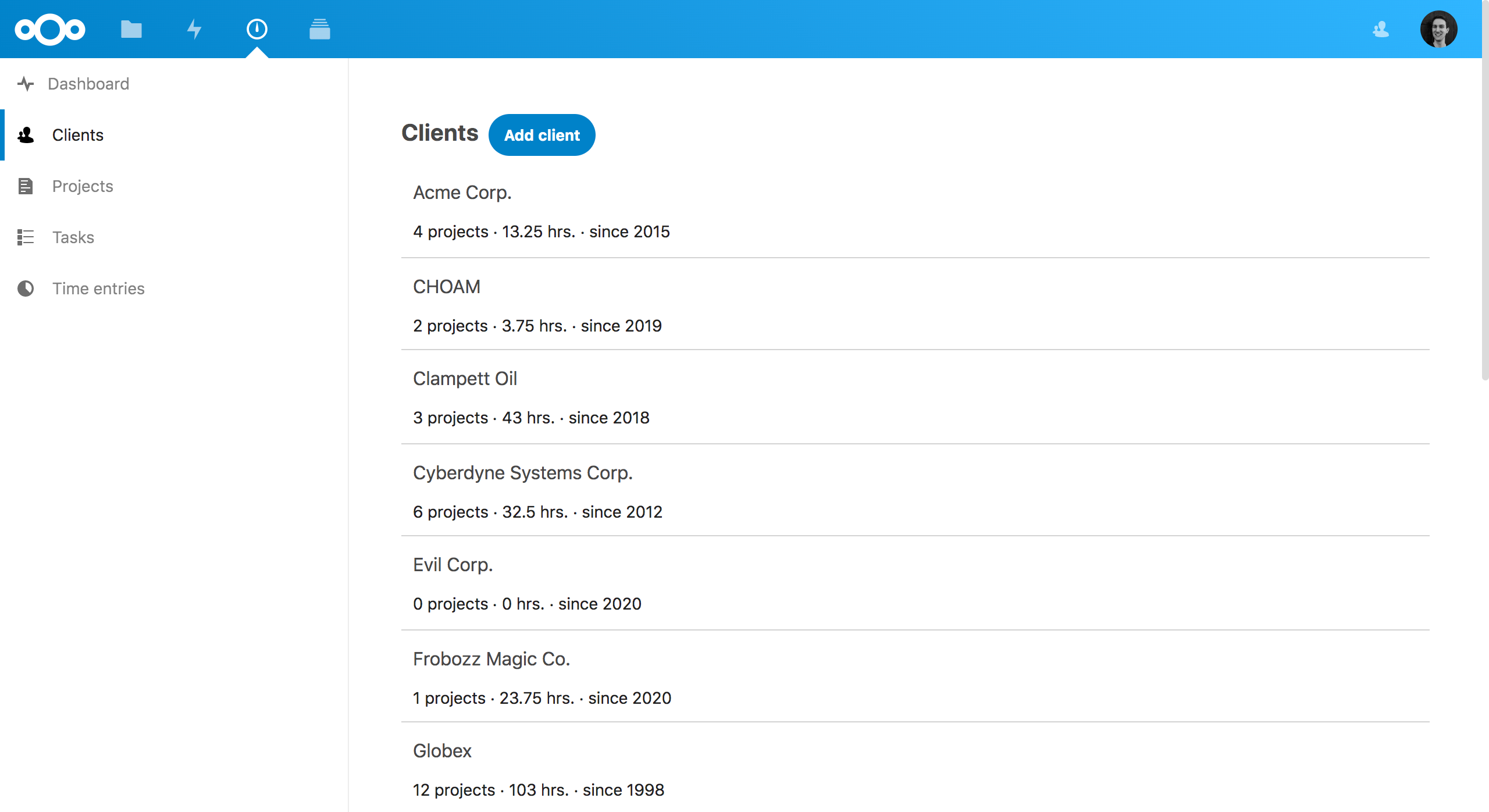This screenshot has height=812, width=1489.
Task: Open Frobozz Magic Co. client
Action: pyautogui.click(x=491, y=659)
